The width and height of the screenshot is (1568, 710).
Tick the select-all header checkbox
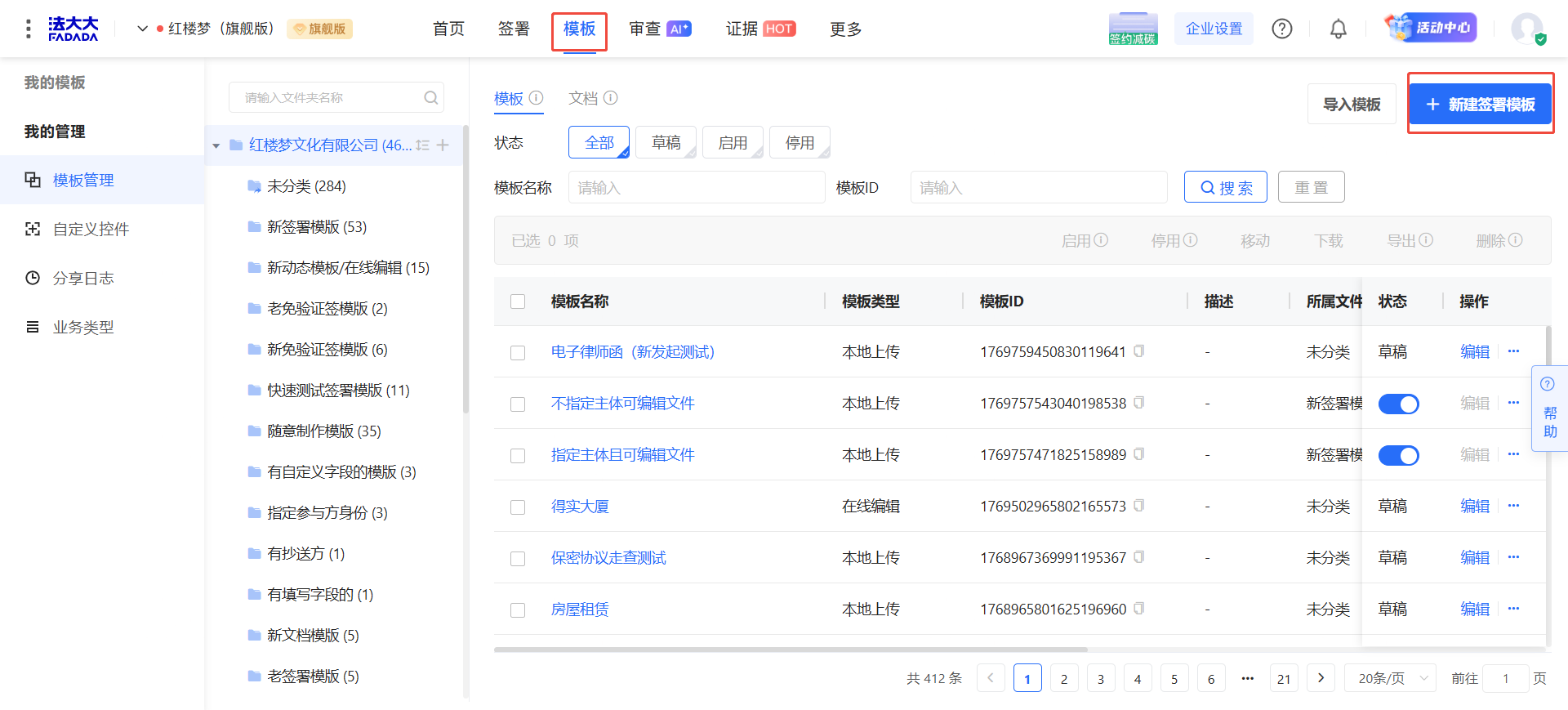pos(518,301)
